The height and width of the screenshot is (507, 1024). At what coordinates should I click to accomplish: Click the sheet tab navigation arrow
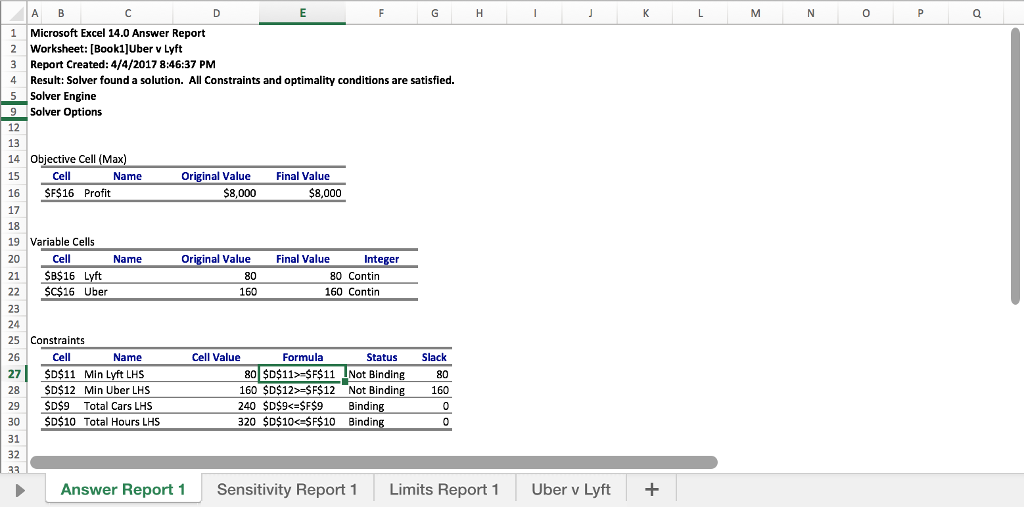click(x=18, y=489)
